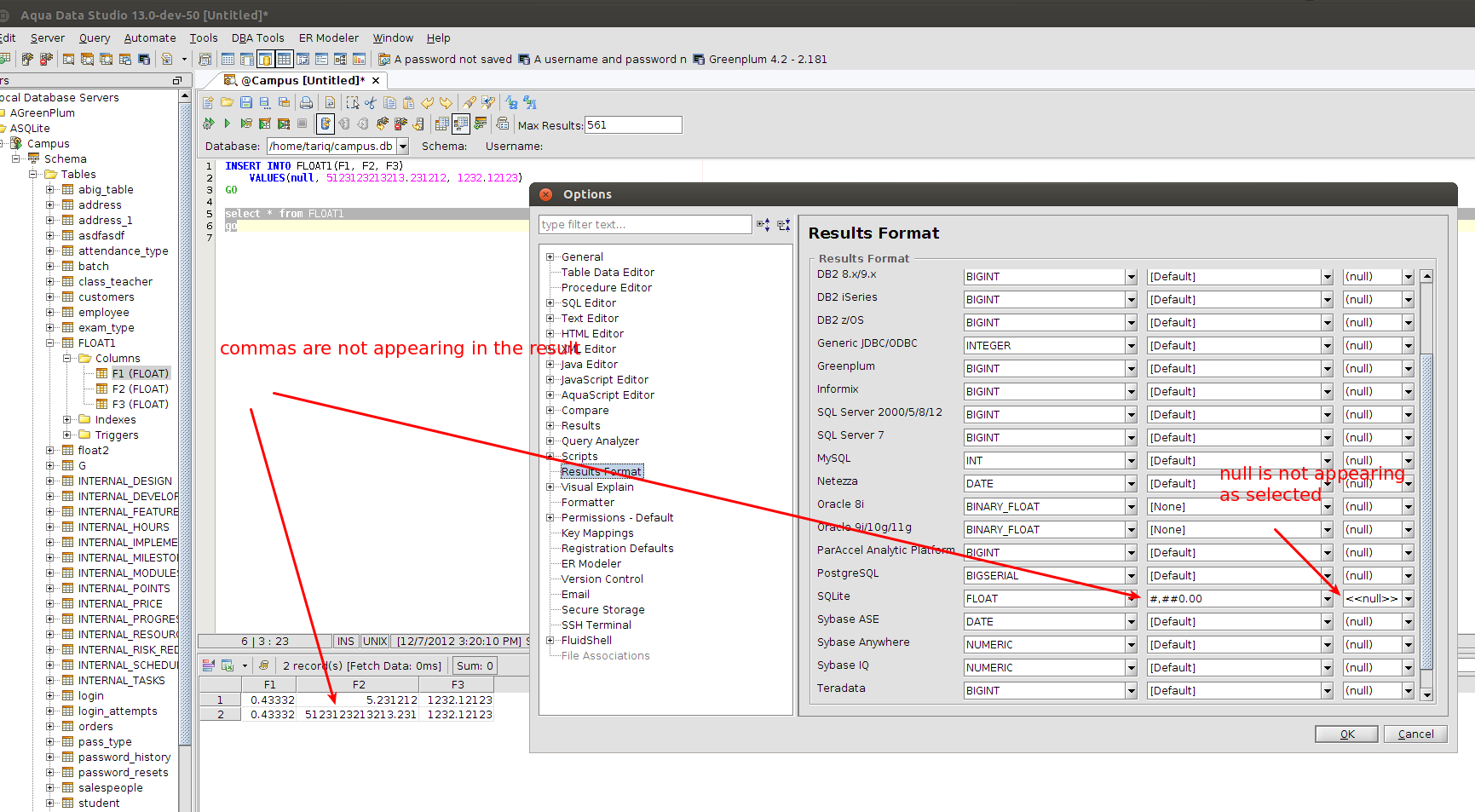Open the PostgreSQL BIGSERIAL type dropdown
The height and width of the screenshot is (812, 1475).
(x=1131, y=576)
